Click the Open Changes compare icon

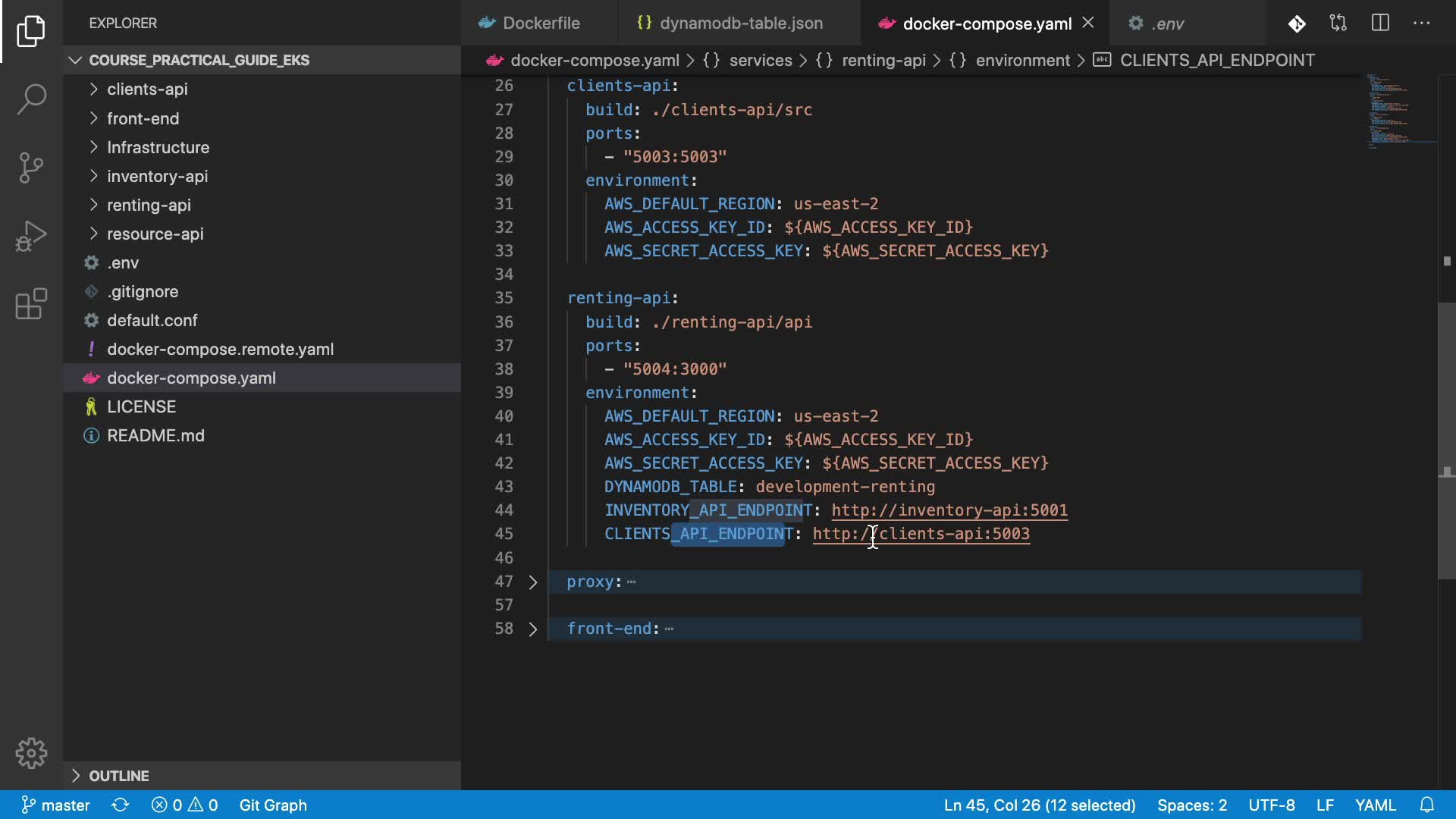coord(1338,23)
